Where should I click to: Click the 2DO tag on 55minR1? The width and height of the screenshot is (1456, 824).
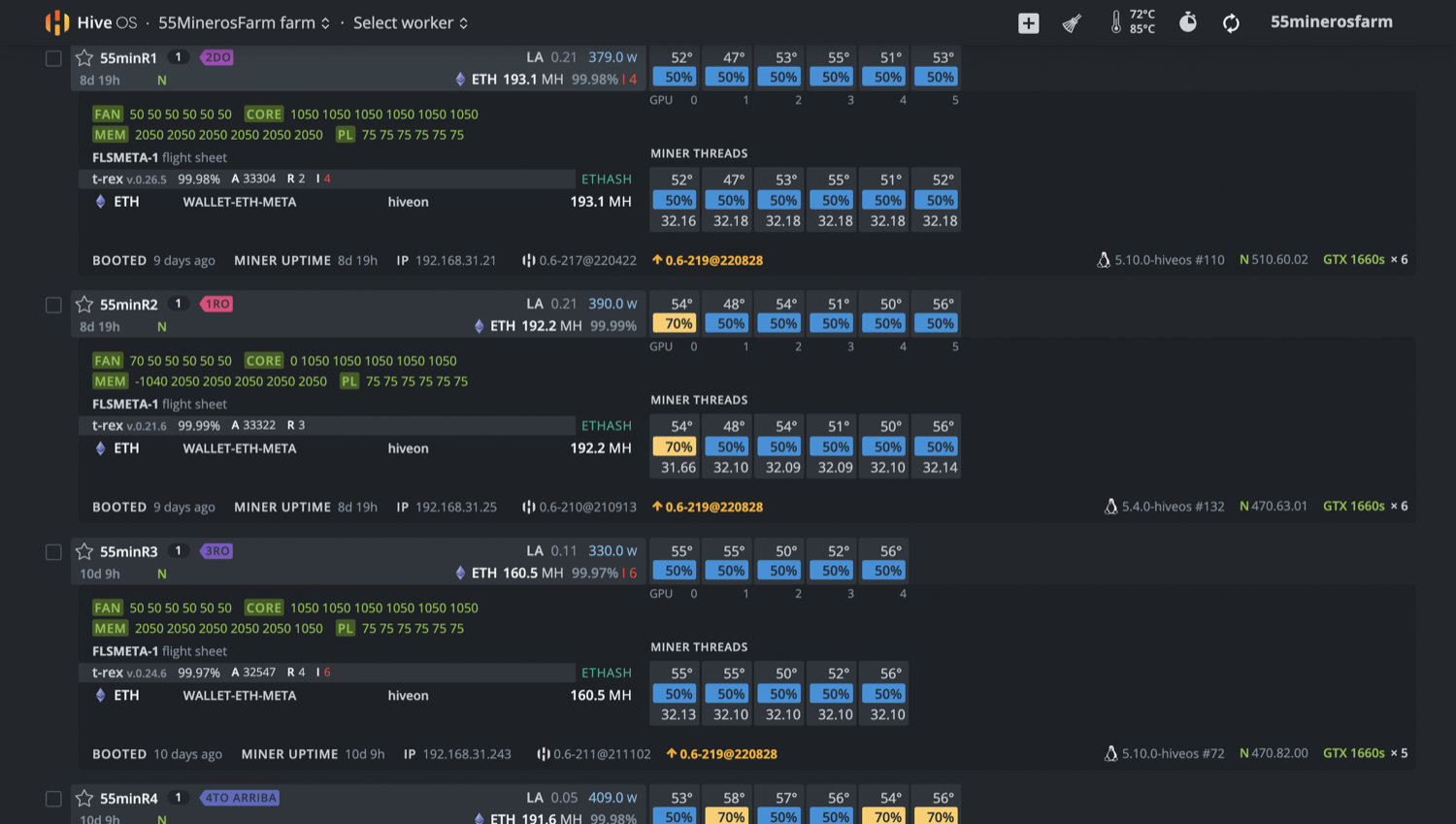coord(216,57)
